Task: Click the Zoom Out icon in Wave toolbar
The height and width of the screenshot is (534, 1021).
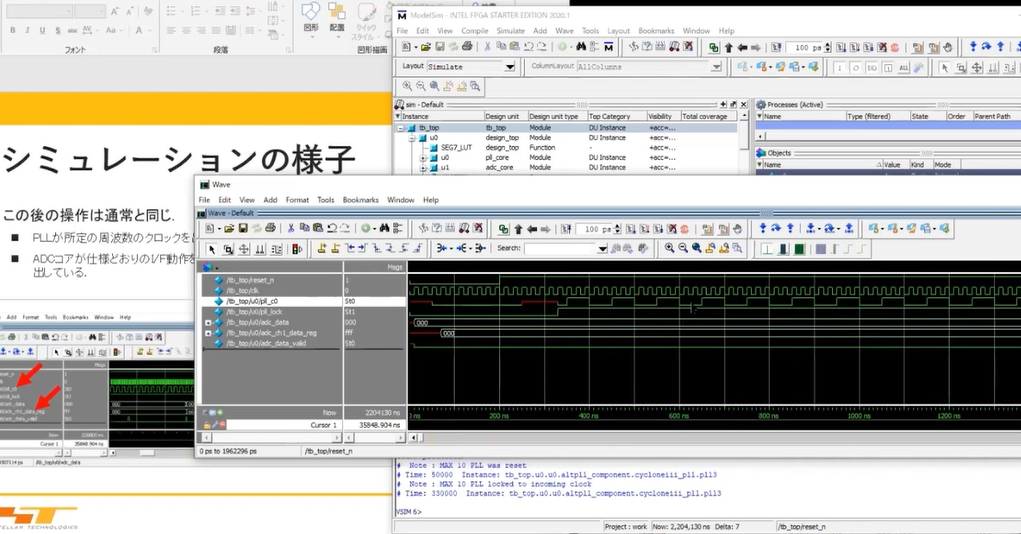Action: click(x=683, y=248)
